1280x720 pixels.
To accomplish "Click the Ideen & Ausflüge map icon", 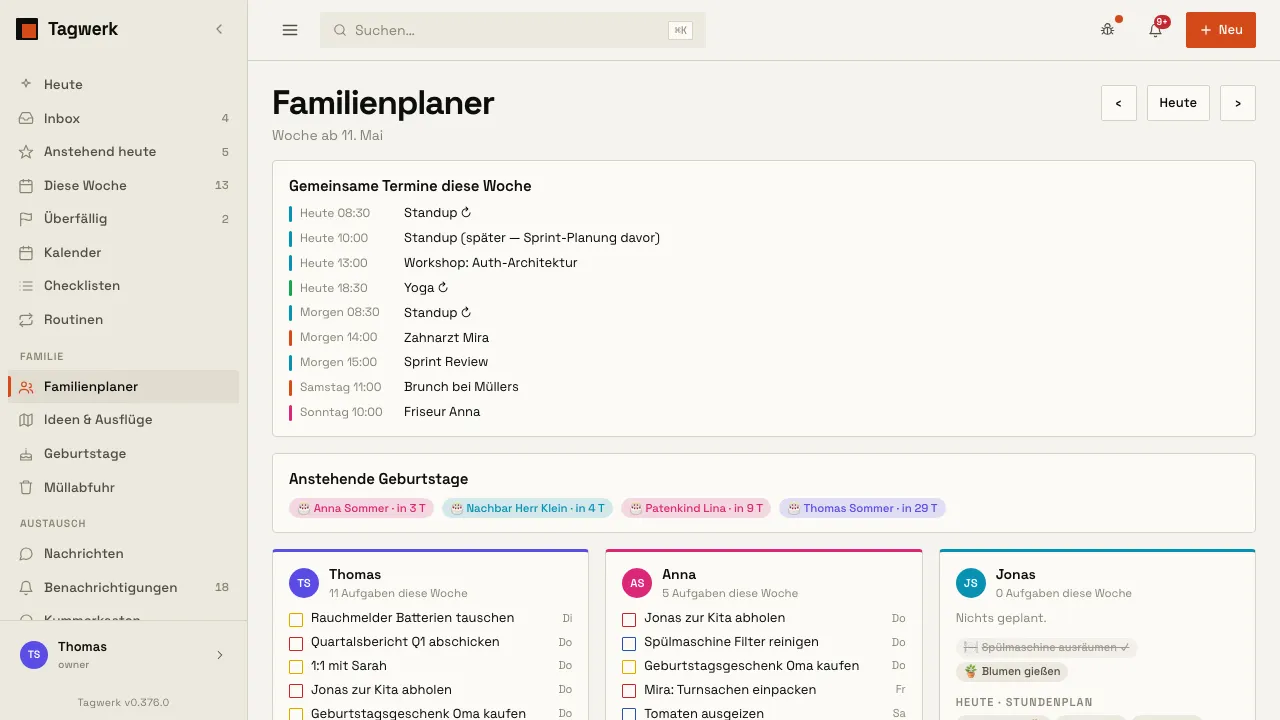I will click(x=26, y=420).
